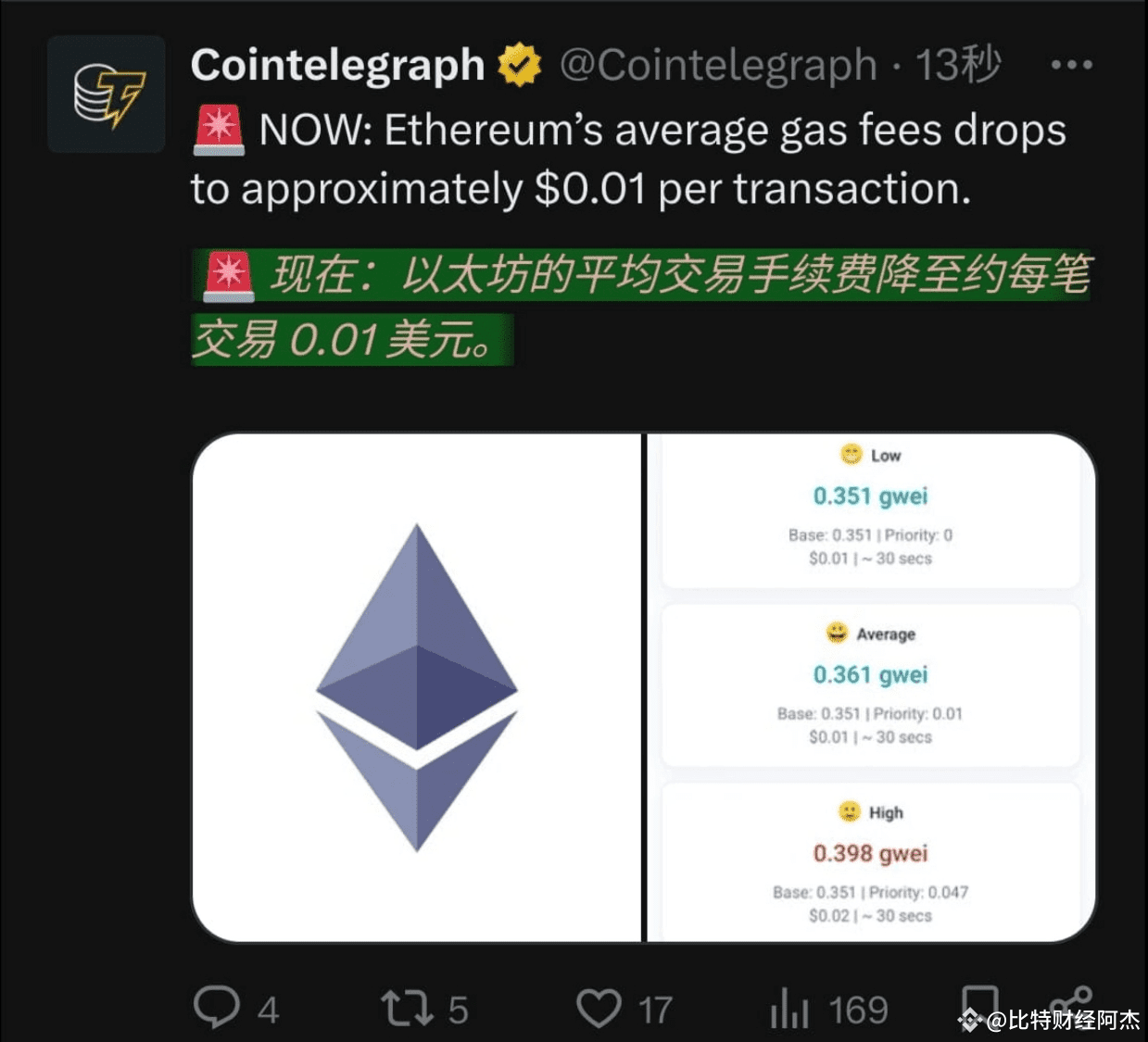Open the Cointelegraph profile avatar

[x=107, y=94]
